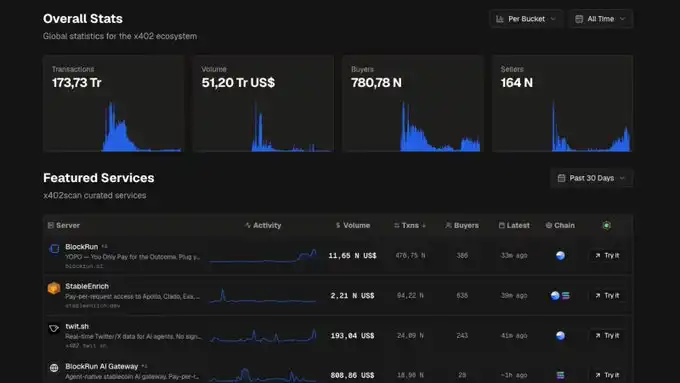Click the BlockRun activity sparkline
Image resolution: width=680 pixels, height=383 pixels.
pos(263,256)
